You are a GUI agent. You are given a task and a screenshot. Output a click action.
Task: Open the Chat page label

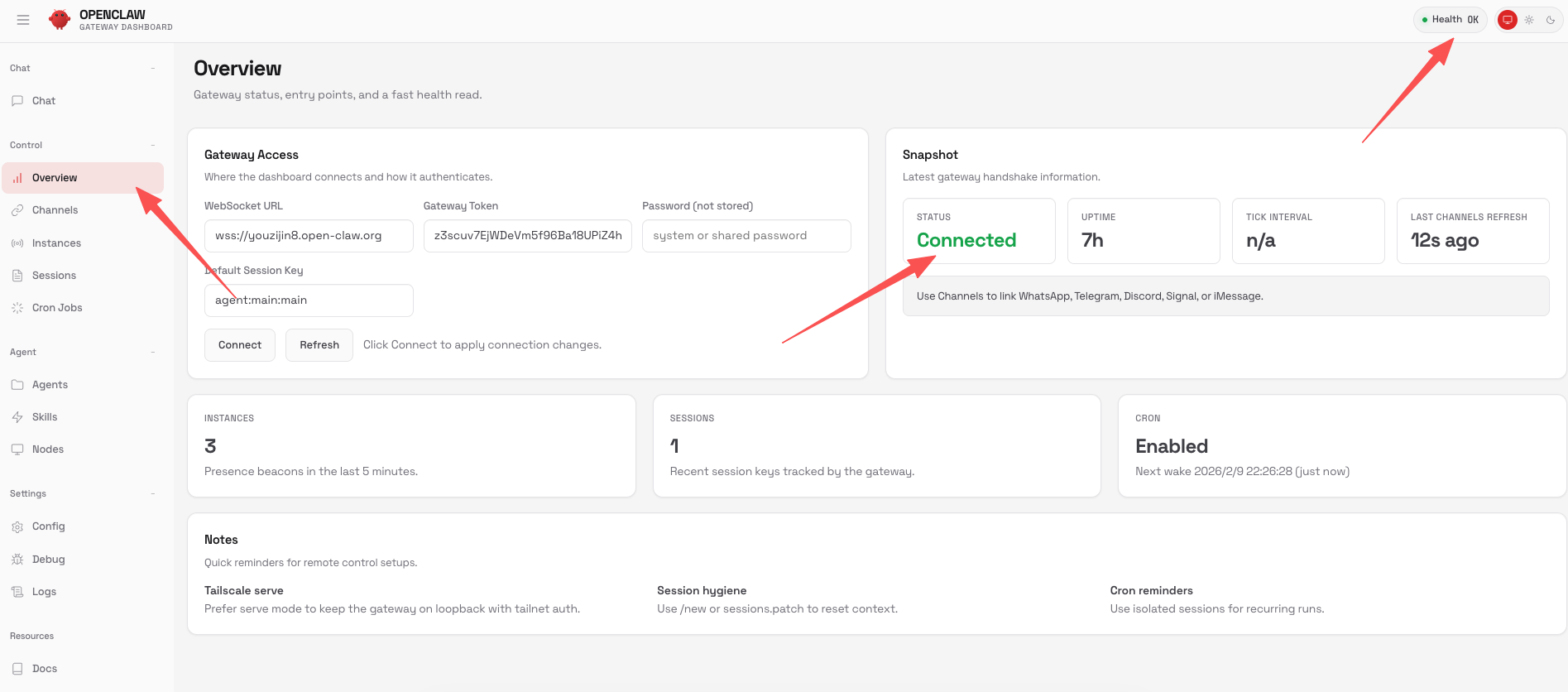tap(44, 101)
